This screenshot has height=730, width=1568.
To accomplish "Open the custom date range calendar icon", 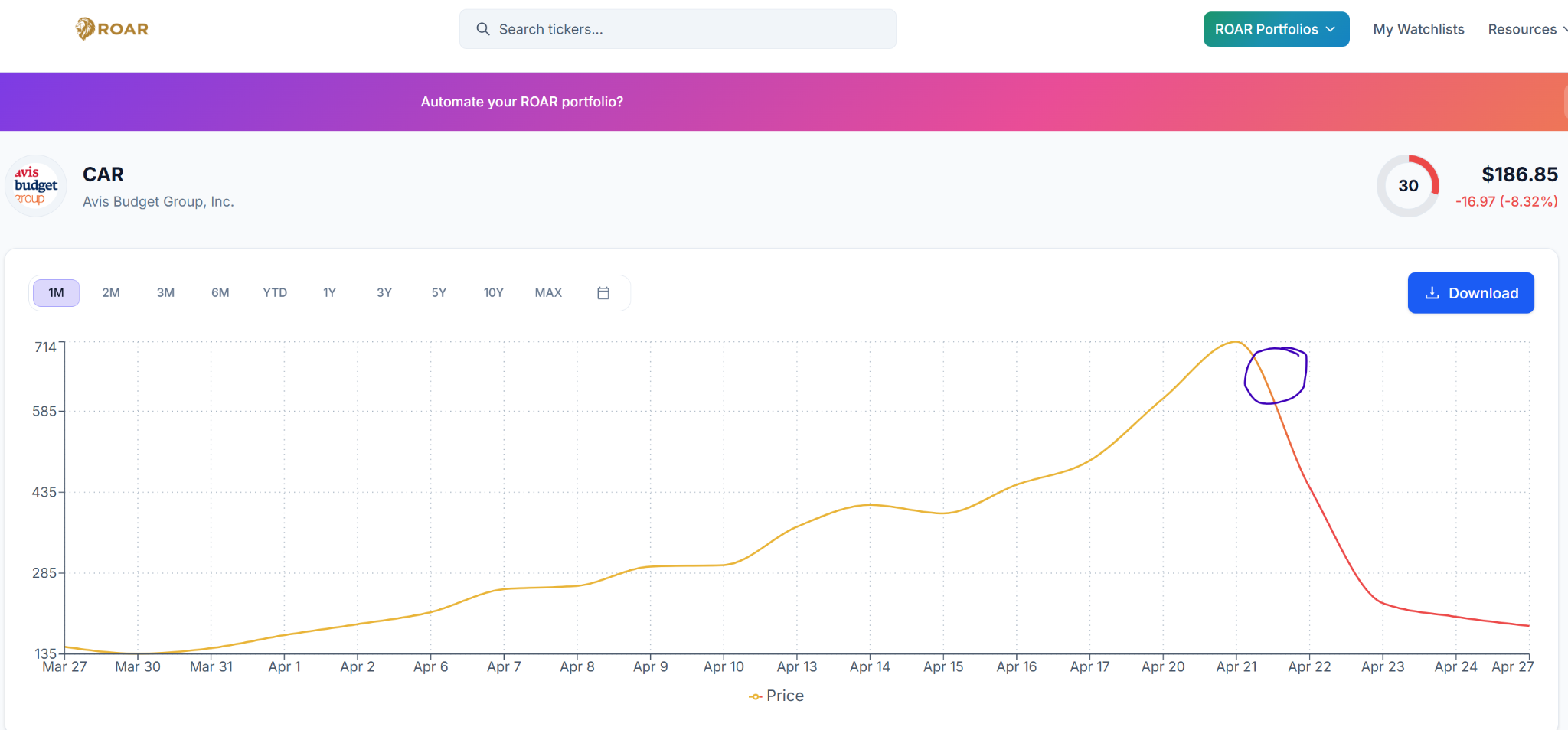I will point(603,293).
